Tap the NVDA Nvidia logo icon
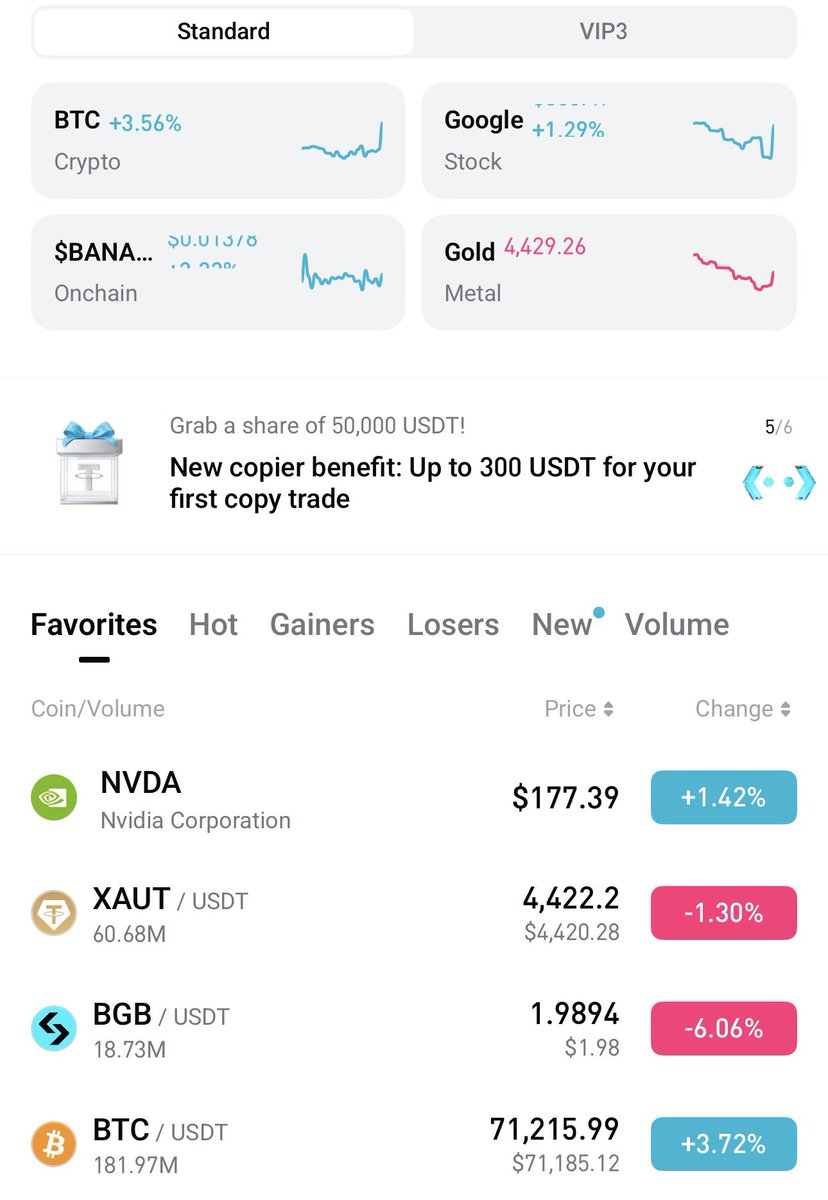828x1200 pixels. pos(54,798)
